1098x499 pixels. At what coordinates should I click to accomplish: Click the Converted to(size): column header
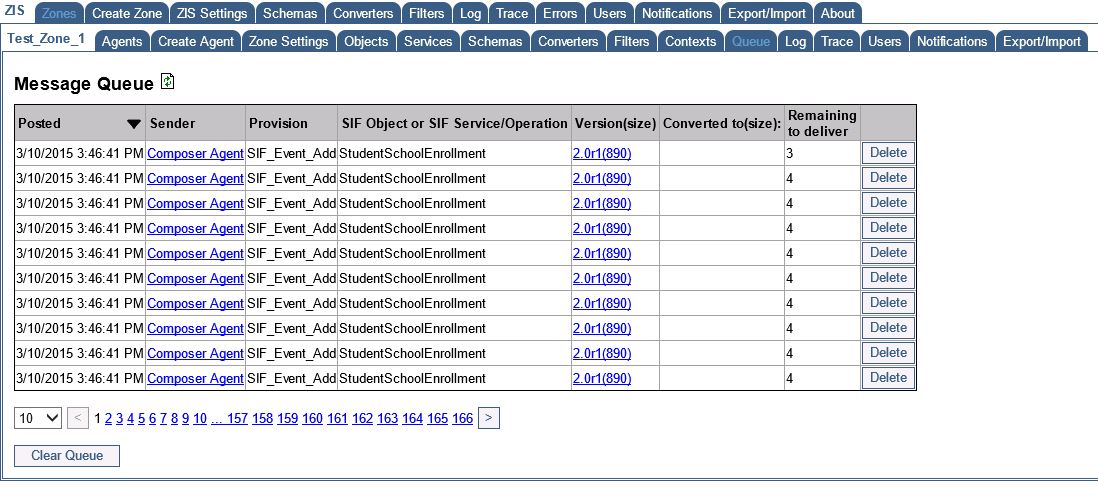721,124
